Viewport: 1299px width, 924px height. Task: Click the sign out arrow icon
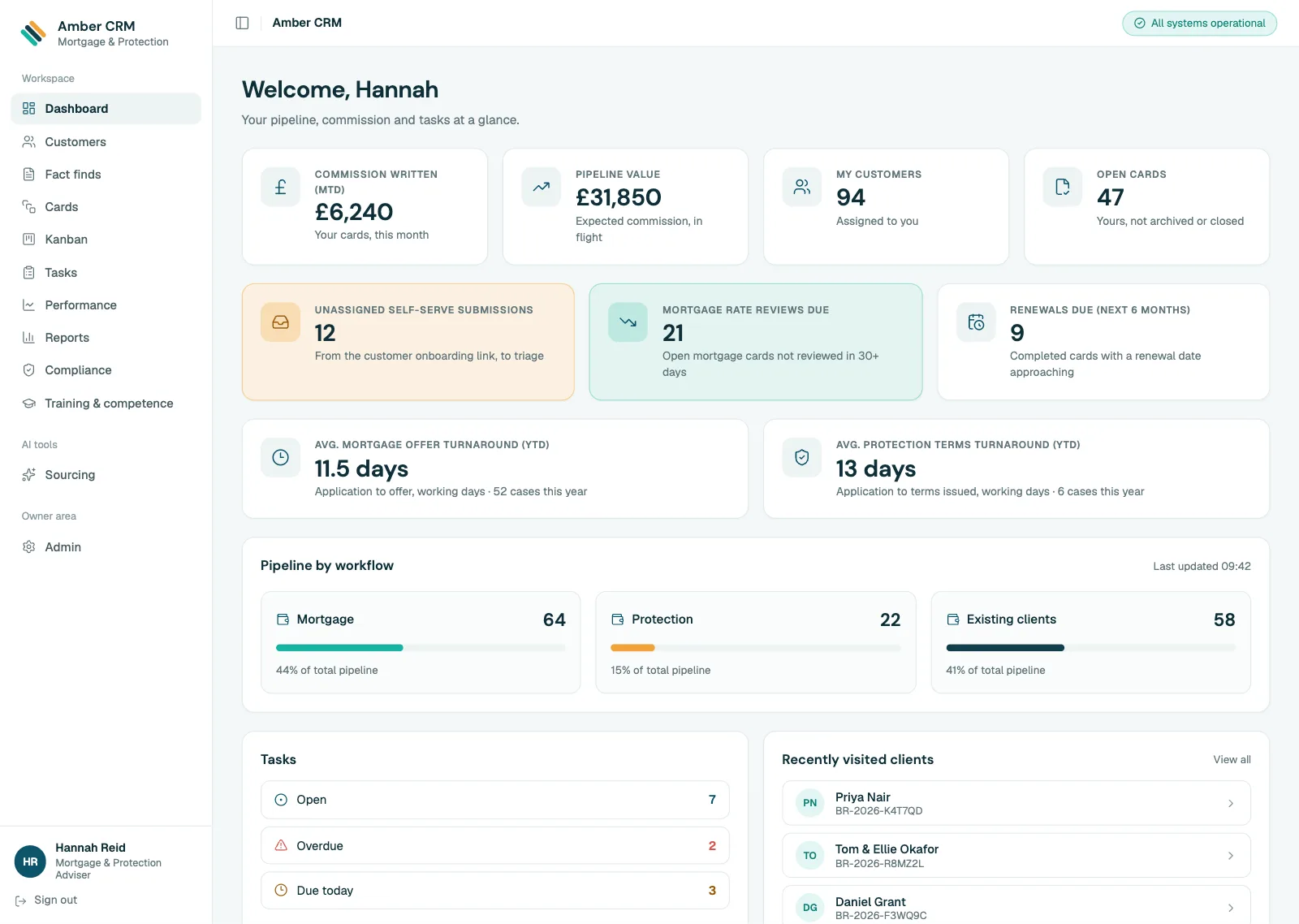click(x=21, y=900)
